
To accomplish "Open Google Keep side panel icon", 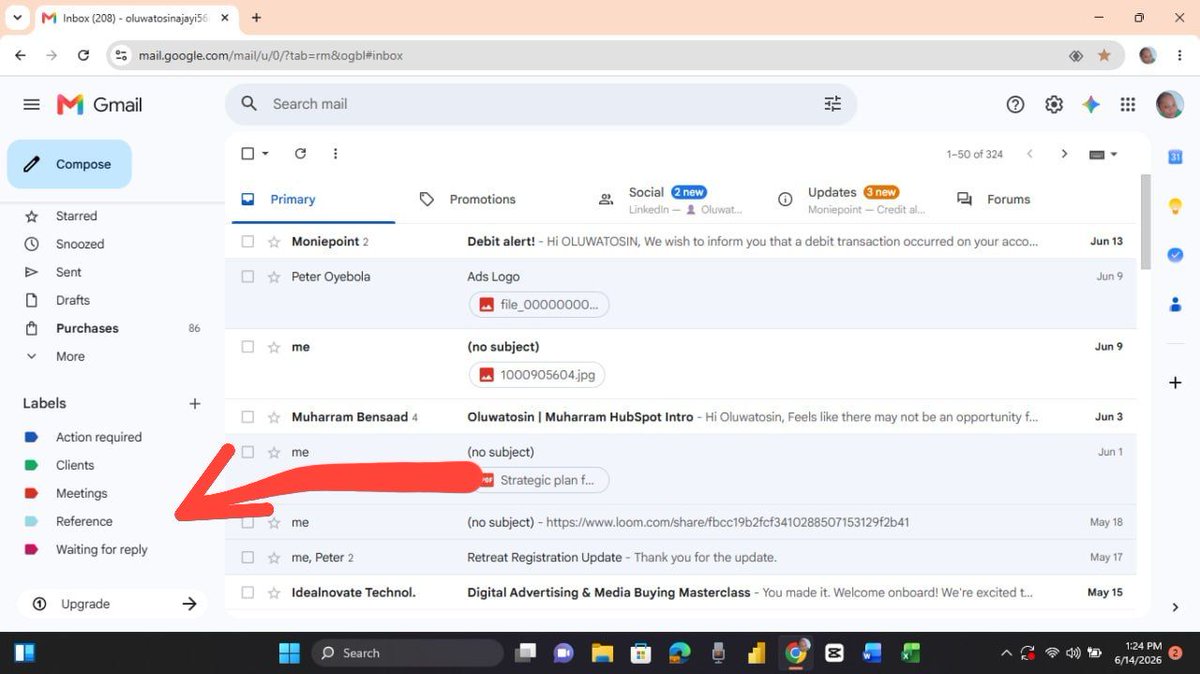I will pos(1176,206).
